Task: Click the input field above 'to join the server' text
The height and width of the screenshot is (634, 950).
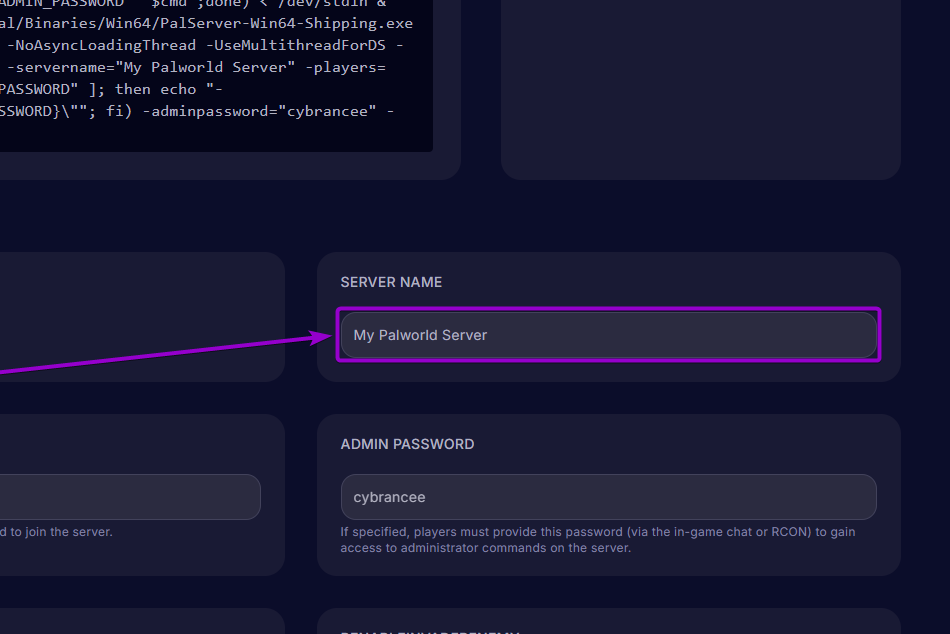Action: click(x=130, y=497)
